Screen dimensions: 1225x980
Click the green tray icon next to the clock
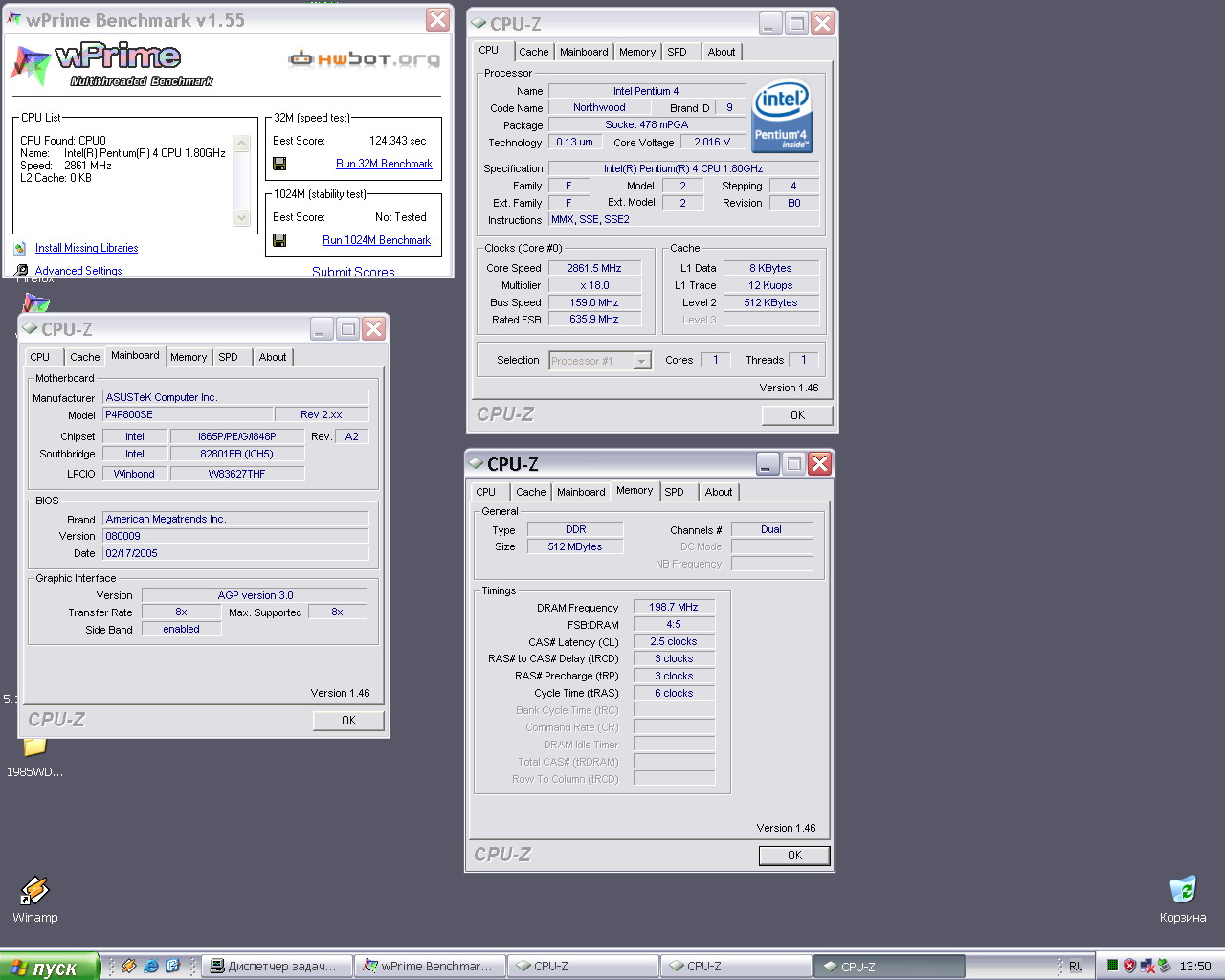pyautogui.click(x=1165, y=966)
